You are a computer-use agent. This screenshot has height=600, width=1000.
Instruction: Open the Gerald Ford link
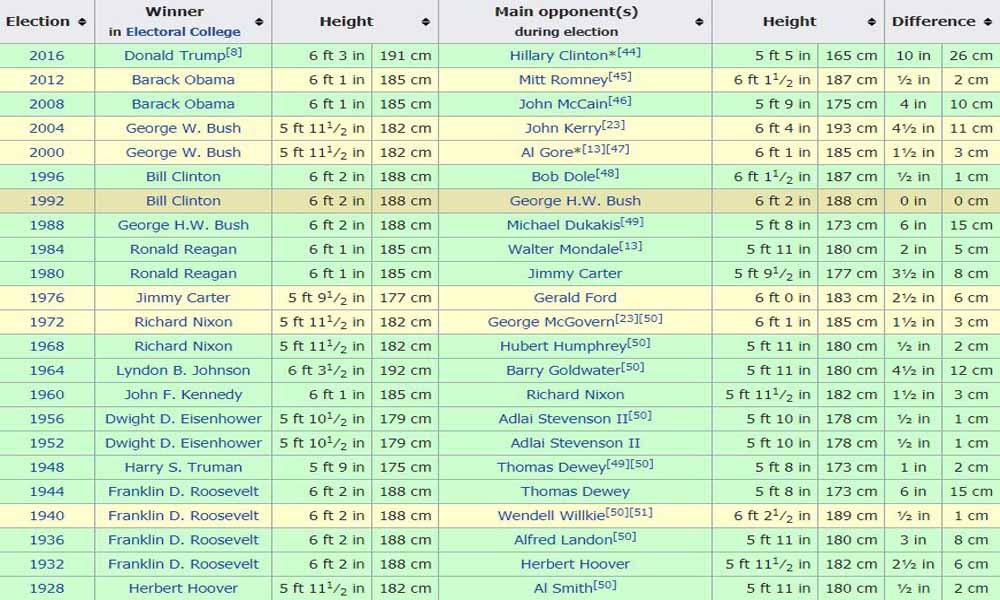click(x=575, y=298)
